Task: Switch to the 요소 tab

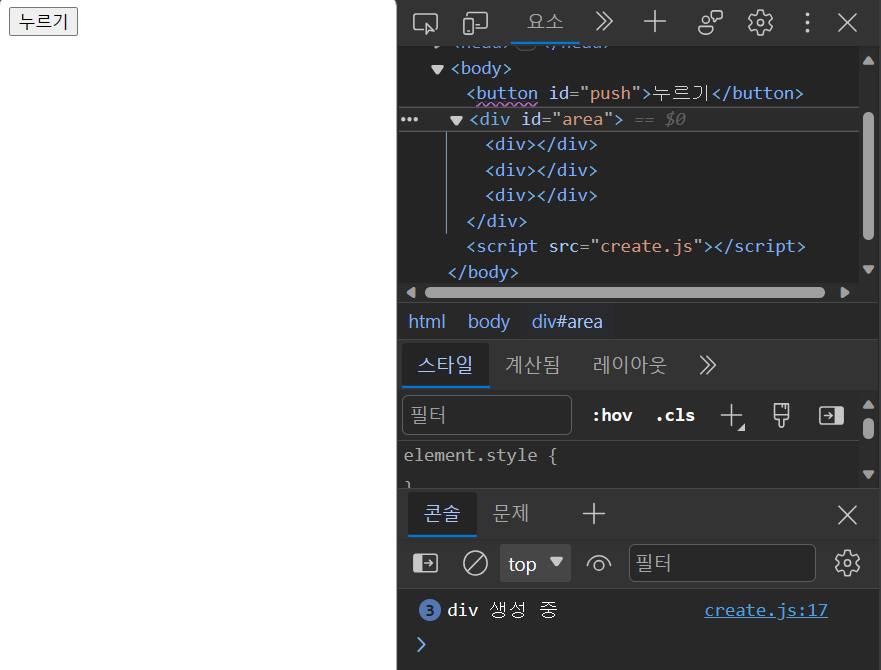Action: [545, 22]
